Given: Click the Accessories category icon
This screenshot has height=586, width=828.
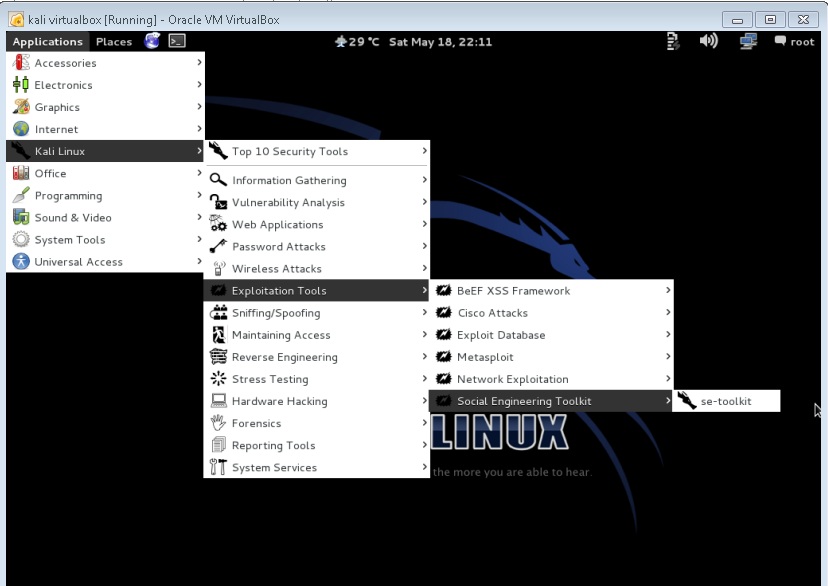Looking at the screenshot, I should [x=21, y=62].
